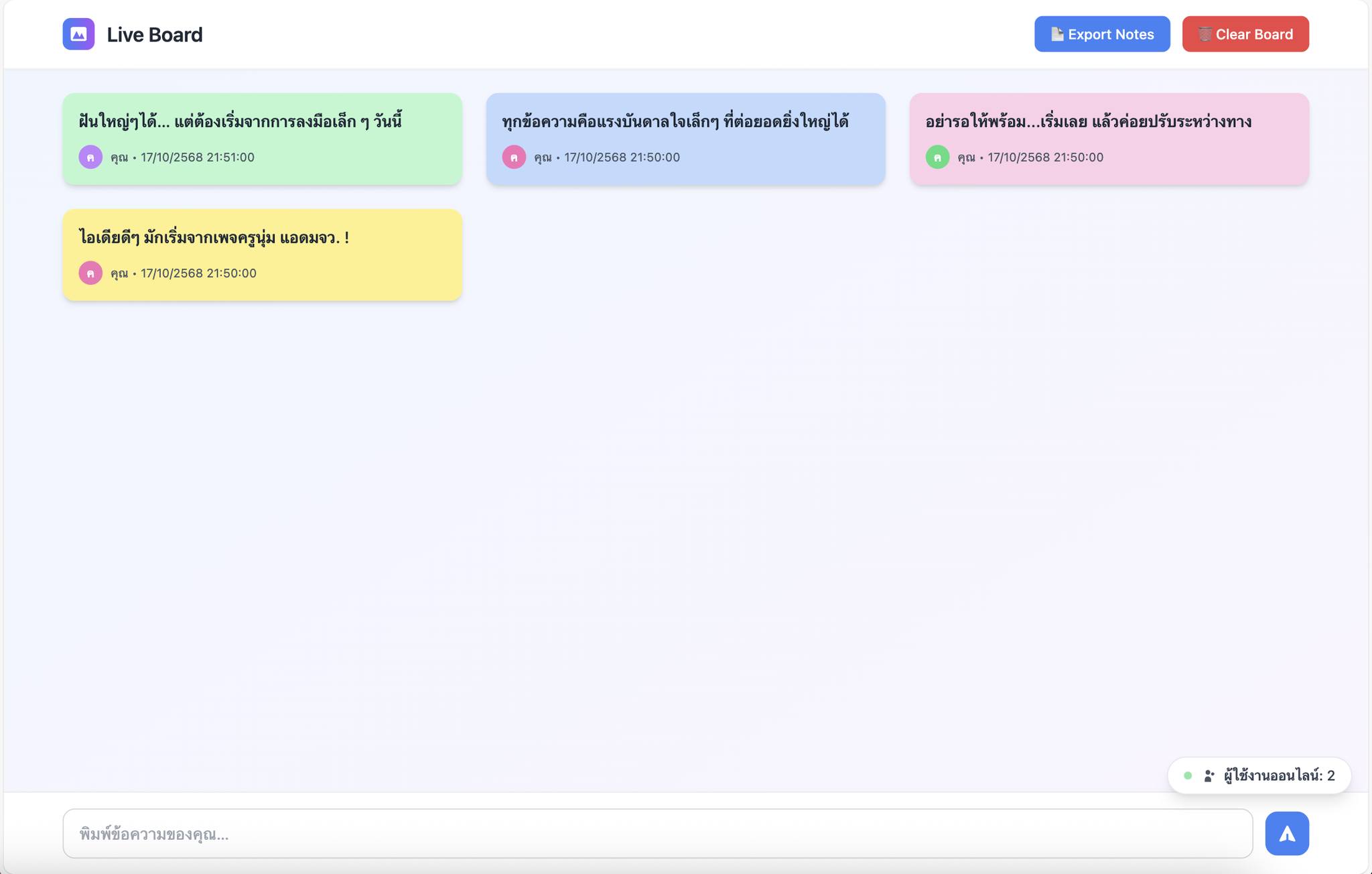Click the purple avatar on green note

(x=90, y=157)
